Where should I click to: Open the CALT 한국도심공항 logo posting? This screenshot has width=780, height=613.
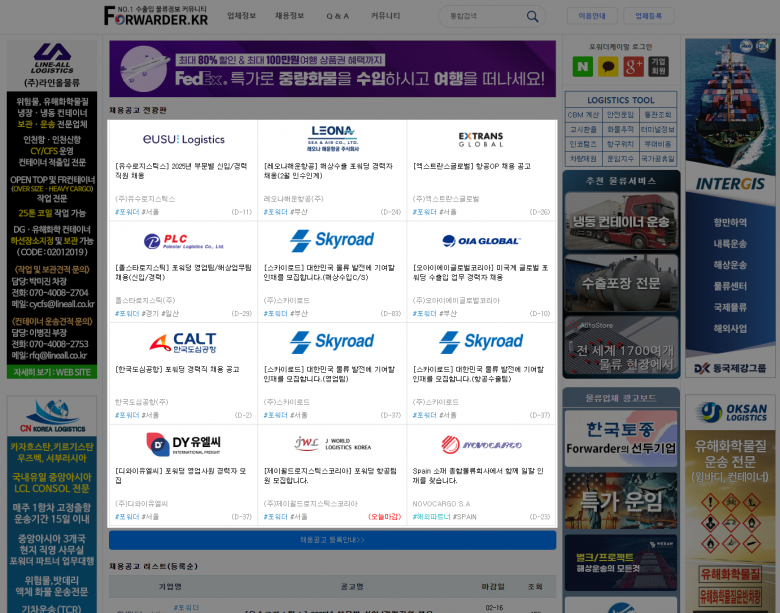coord(183,342)
